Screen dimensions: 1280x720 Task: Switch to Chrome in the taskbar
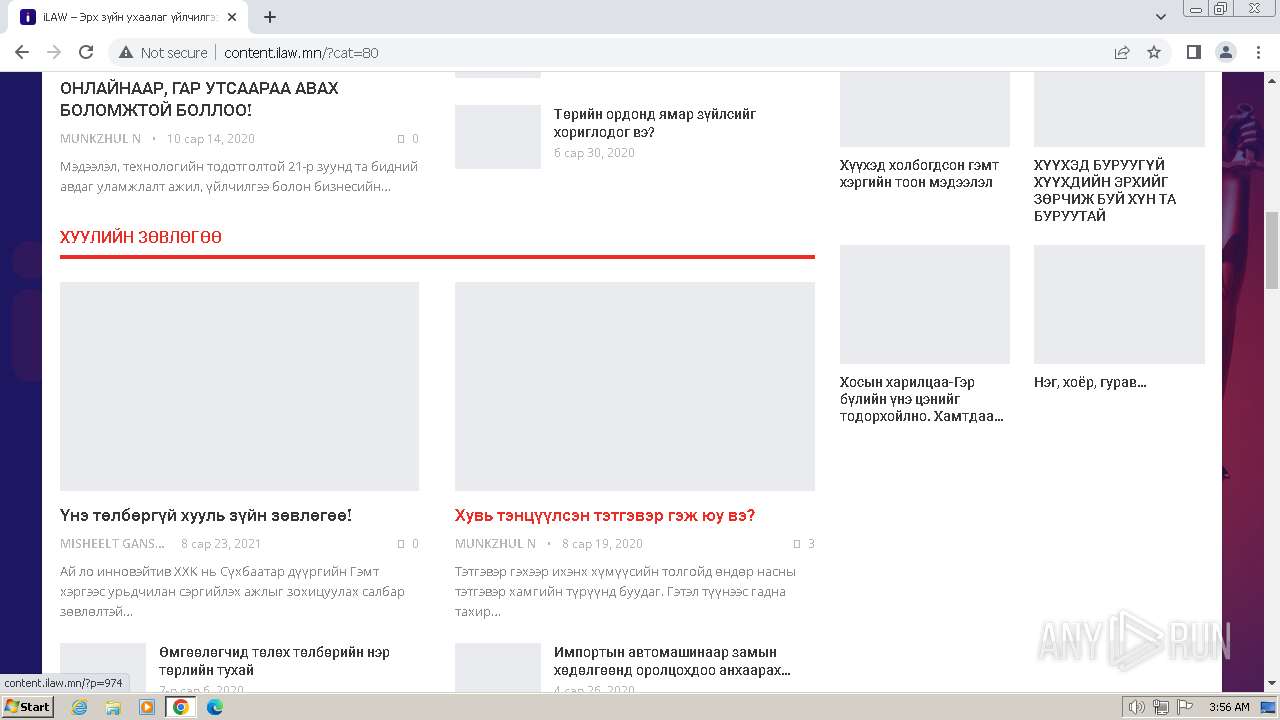[181, 707]
